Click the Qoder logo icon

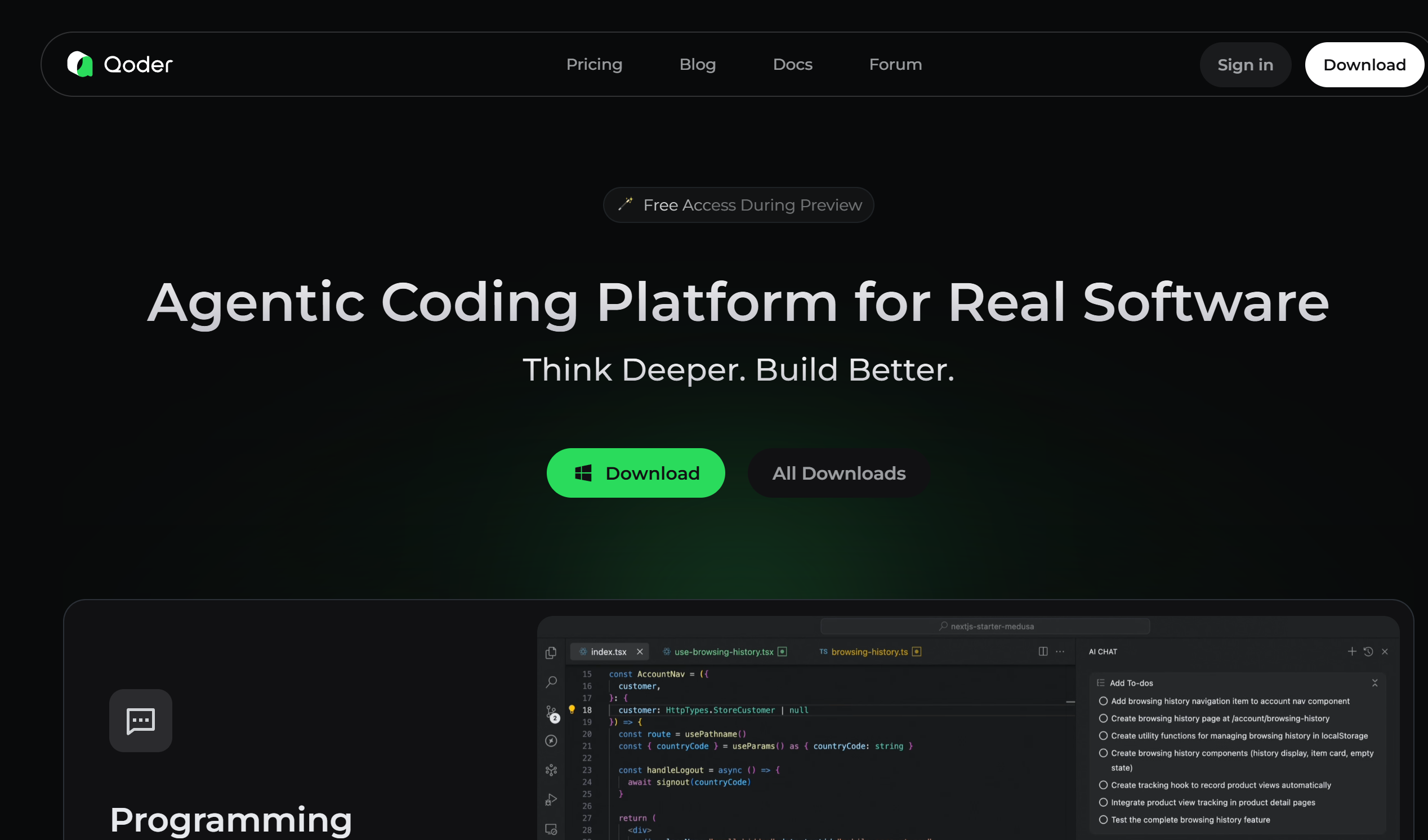coord(80,64)
